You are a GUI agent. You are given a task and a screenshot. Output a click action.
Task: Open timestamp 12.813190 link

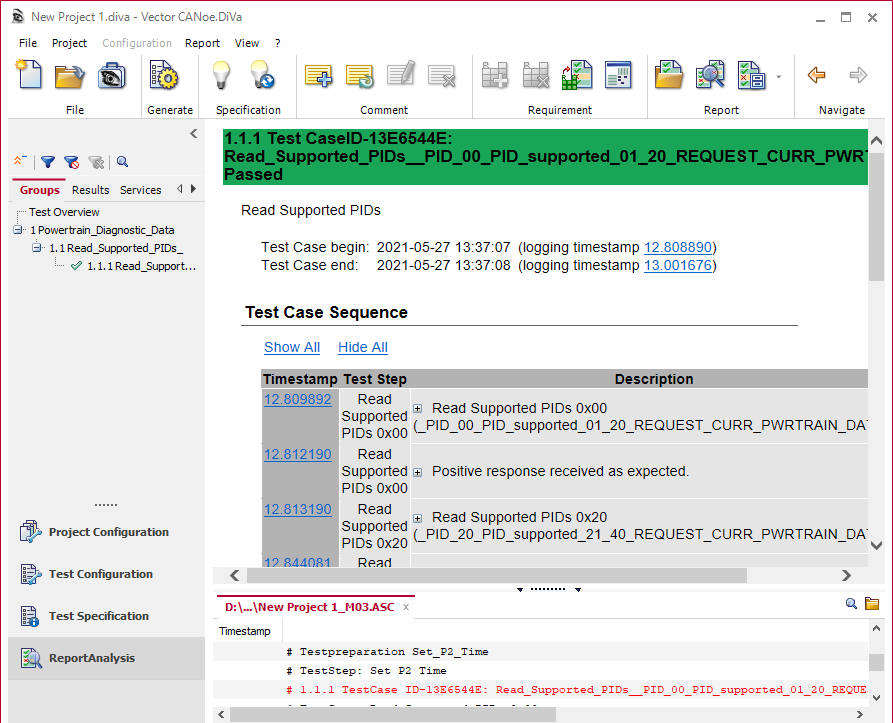298,509
